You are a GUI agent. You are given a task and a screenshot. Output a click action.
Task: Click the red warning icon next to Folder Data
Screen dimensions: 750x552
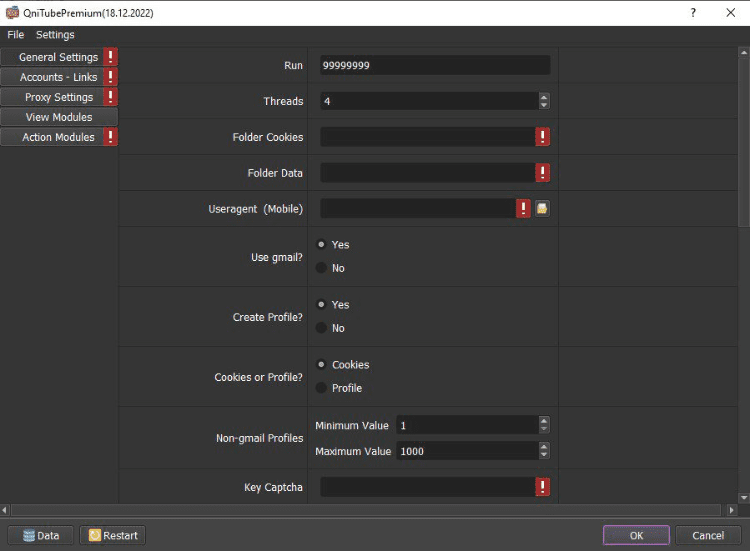543,173
